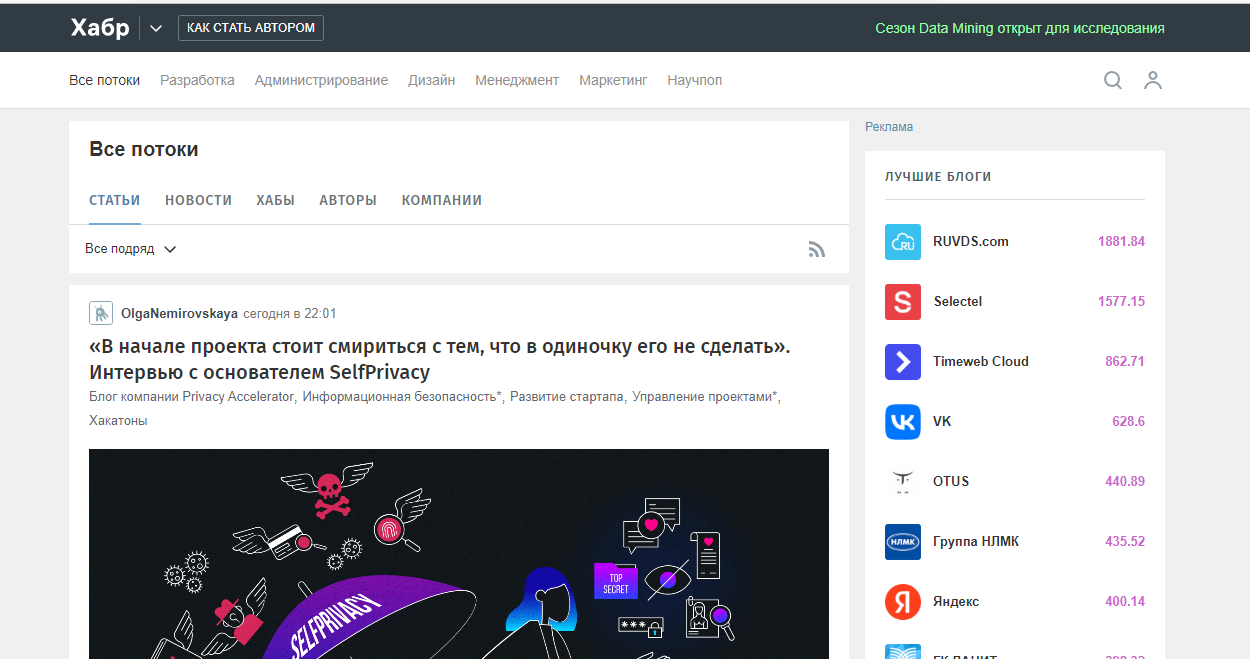Click the OTUS blog logo

[903, 482]
